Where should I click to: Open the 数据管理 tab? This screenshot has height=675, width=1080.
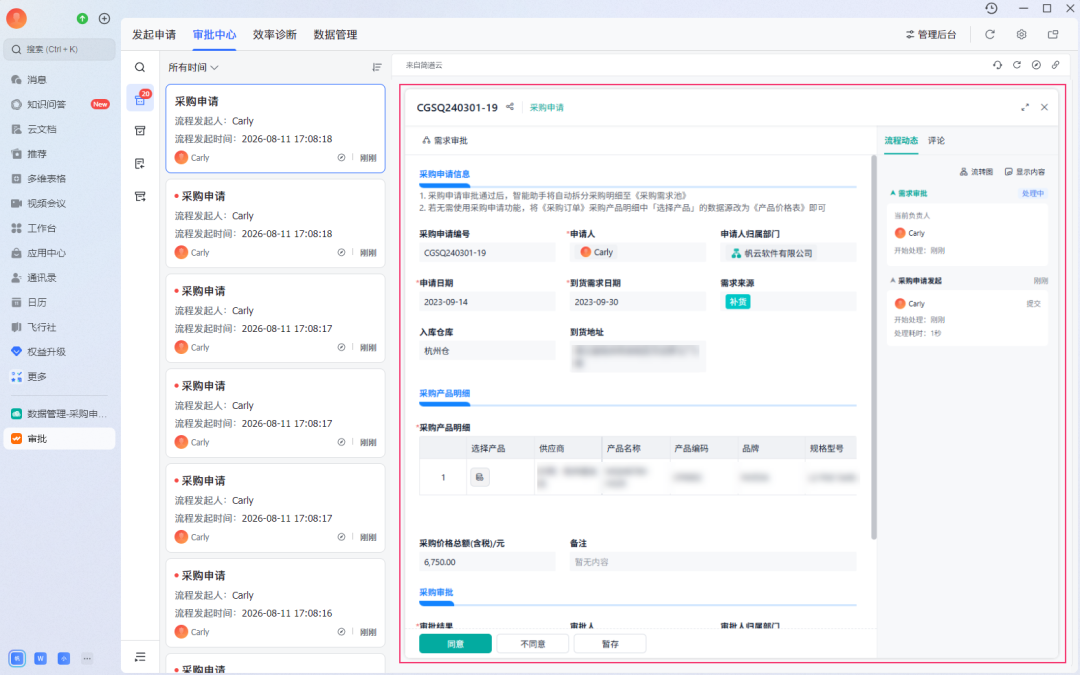tap(335, 34)
